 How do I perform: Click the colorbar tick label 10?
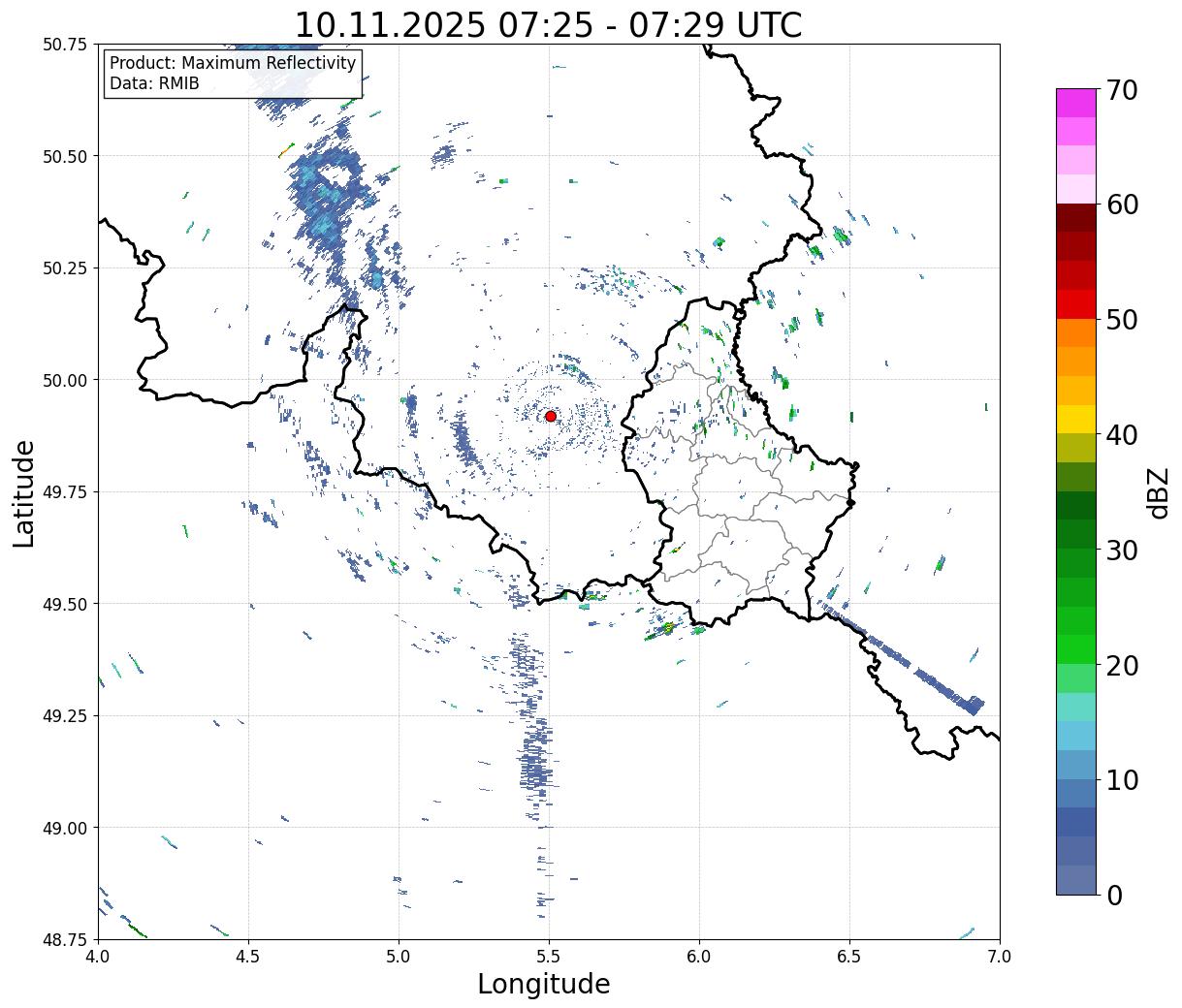click(1121, 780)
